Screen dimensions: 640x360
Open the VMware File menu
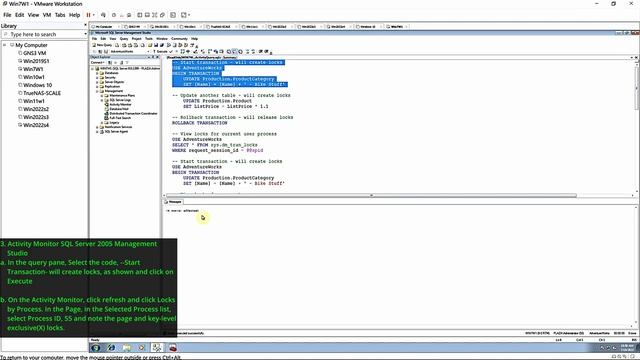(x=7, y=15)
